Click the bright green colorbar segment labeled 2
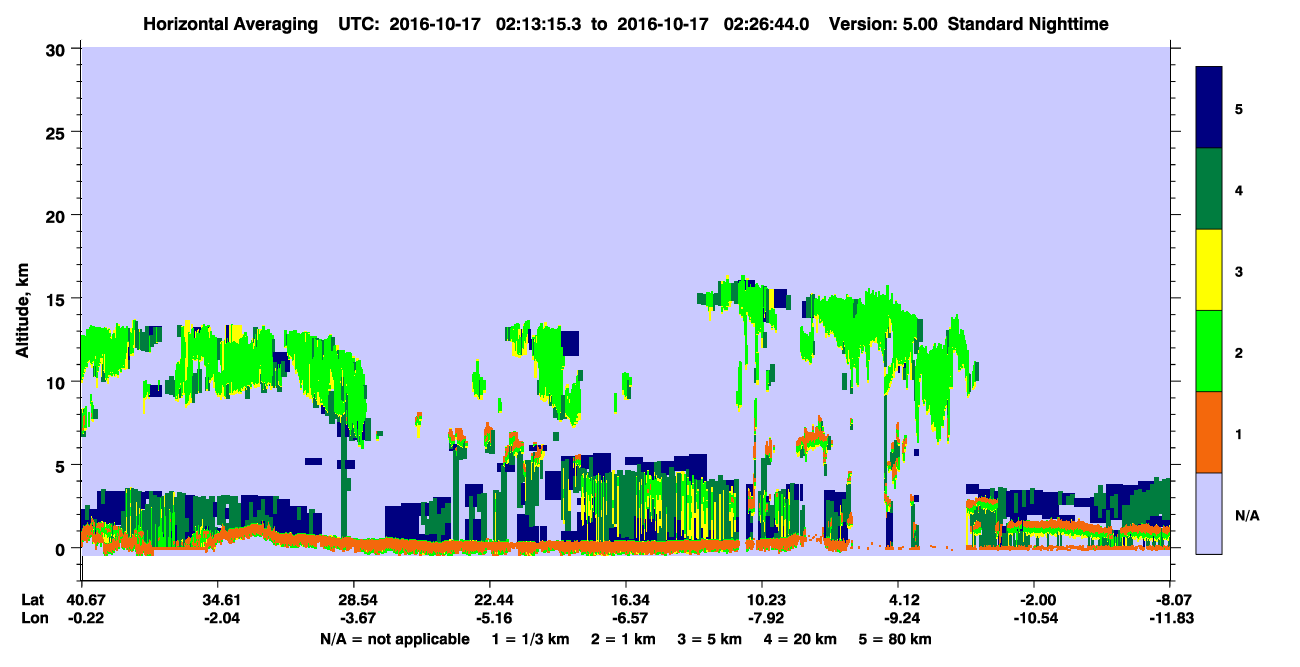 click(x=1209, y=351)
